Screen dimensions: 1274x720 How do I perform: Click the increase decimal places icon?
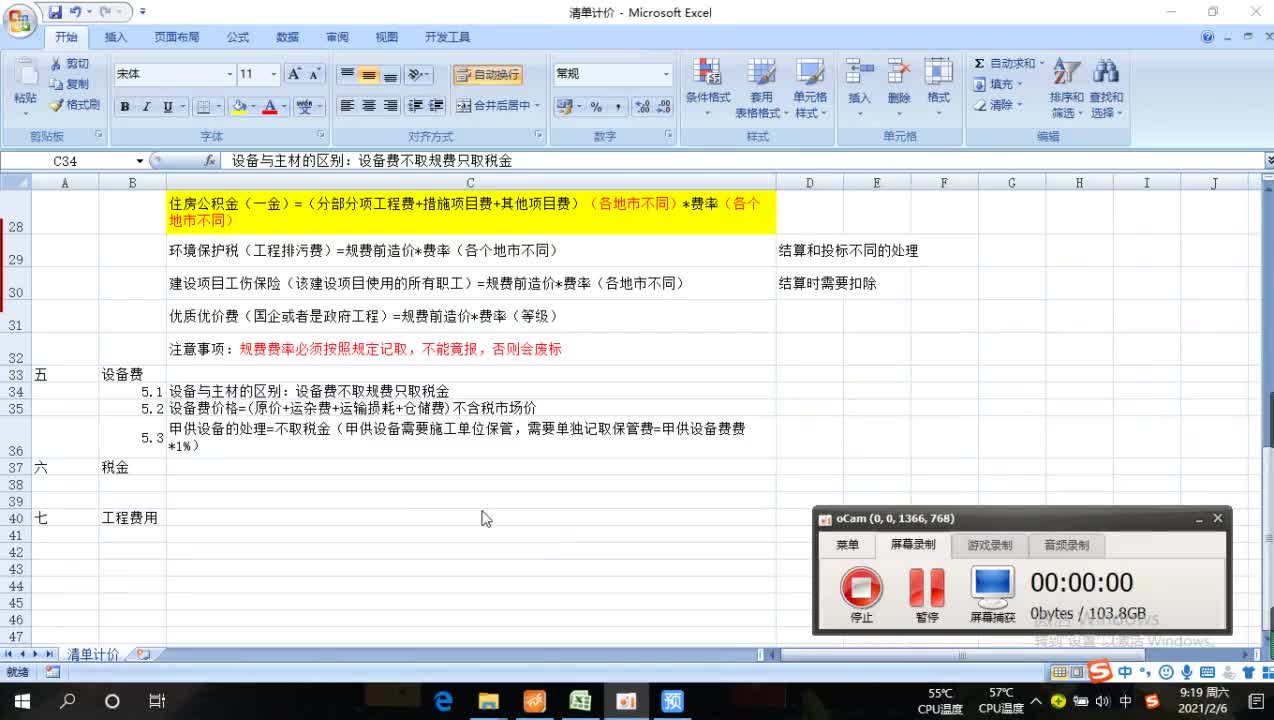pos(641,107)
